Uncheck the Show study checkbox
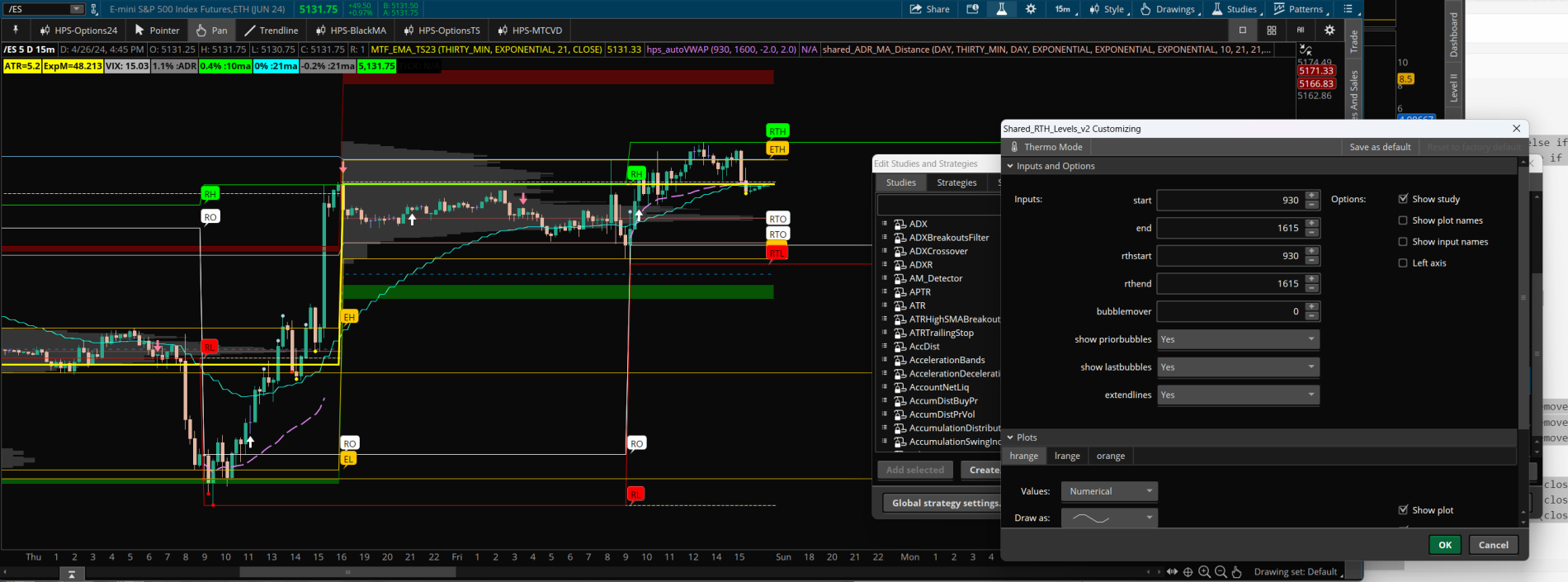The width and height of the screenshot is (1568, 582). pos(1403,199)
